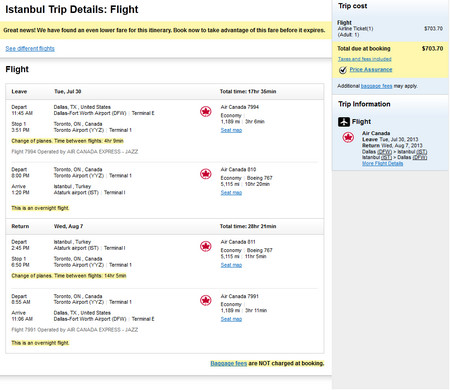Viewport: 450px width, 390px height.
Task: Click the Air Canada 7991 flight label
Action: click(x=240, y=296)
